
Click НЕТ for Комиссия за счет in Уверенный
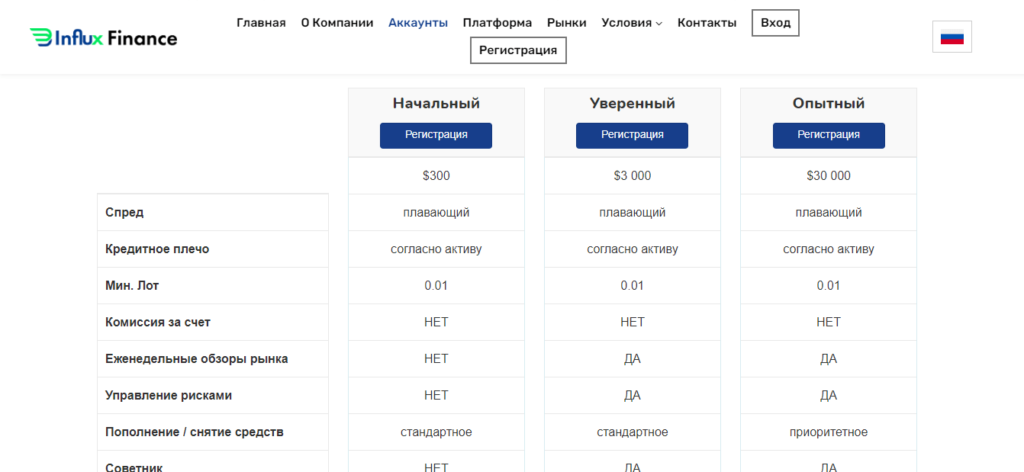pyautogui.click(x=632, y=322)
